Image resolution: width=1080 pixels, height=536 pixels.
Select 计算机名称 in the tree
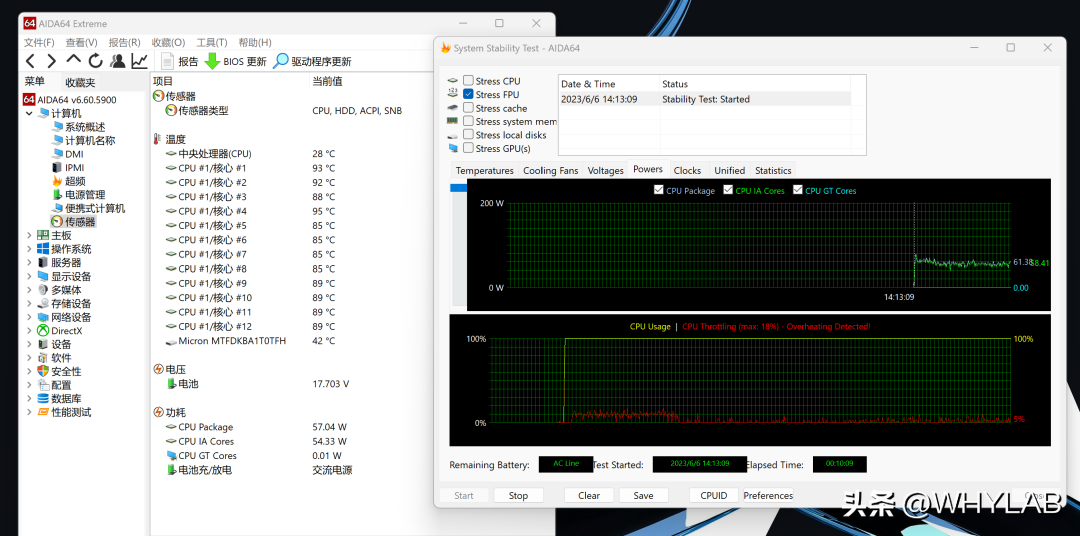(83, 141)
